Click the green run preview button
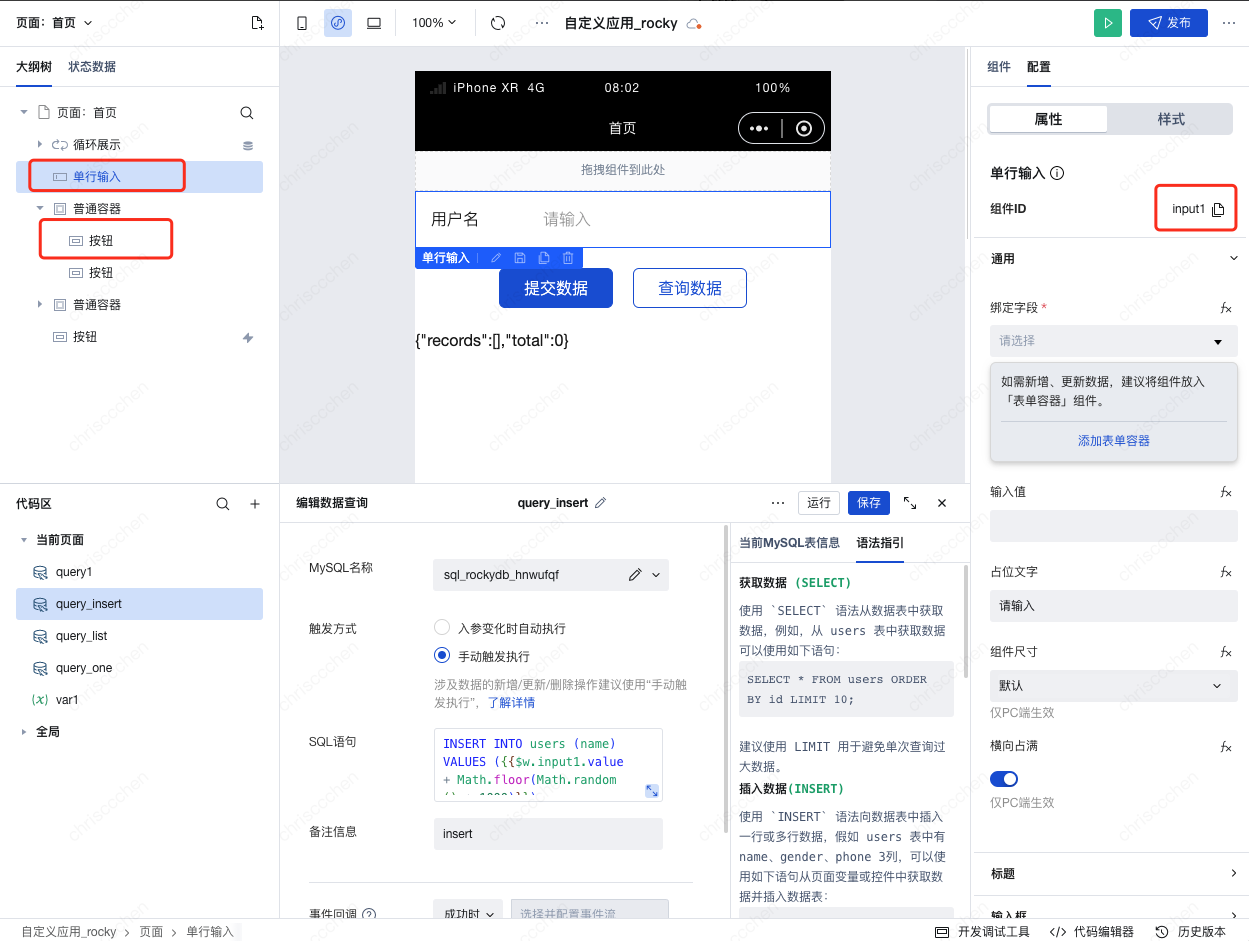The image size is (1249, 941). pos(1107,23)
